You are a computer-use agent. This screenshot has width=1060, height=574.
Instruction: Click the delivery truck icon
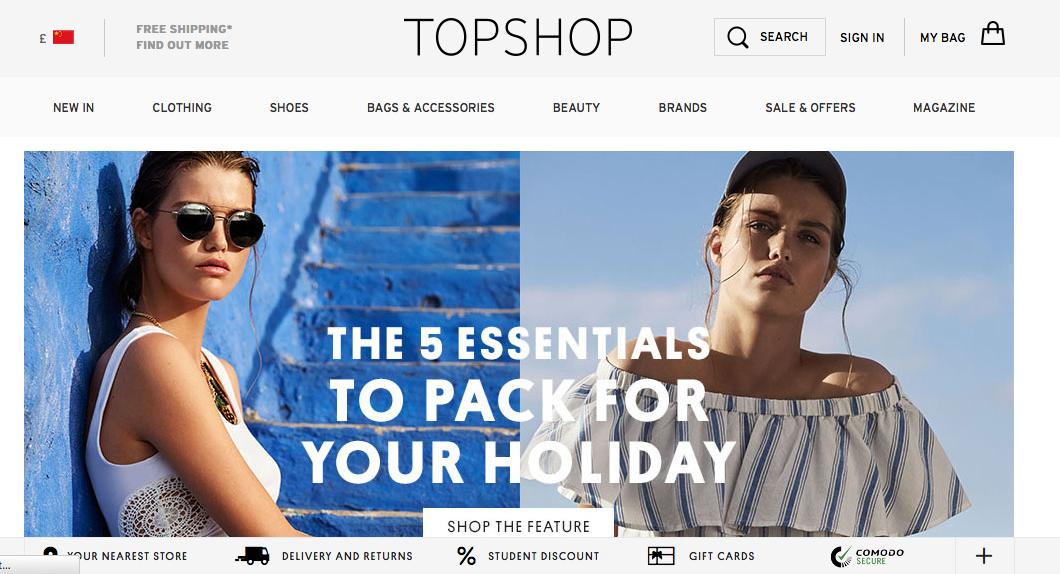pyautogui.click(x=252, y=556)
